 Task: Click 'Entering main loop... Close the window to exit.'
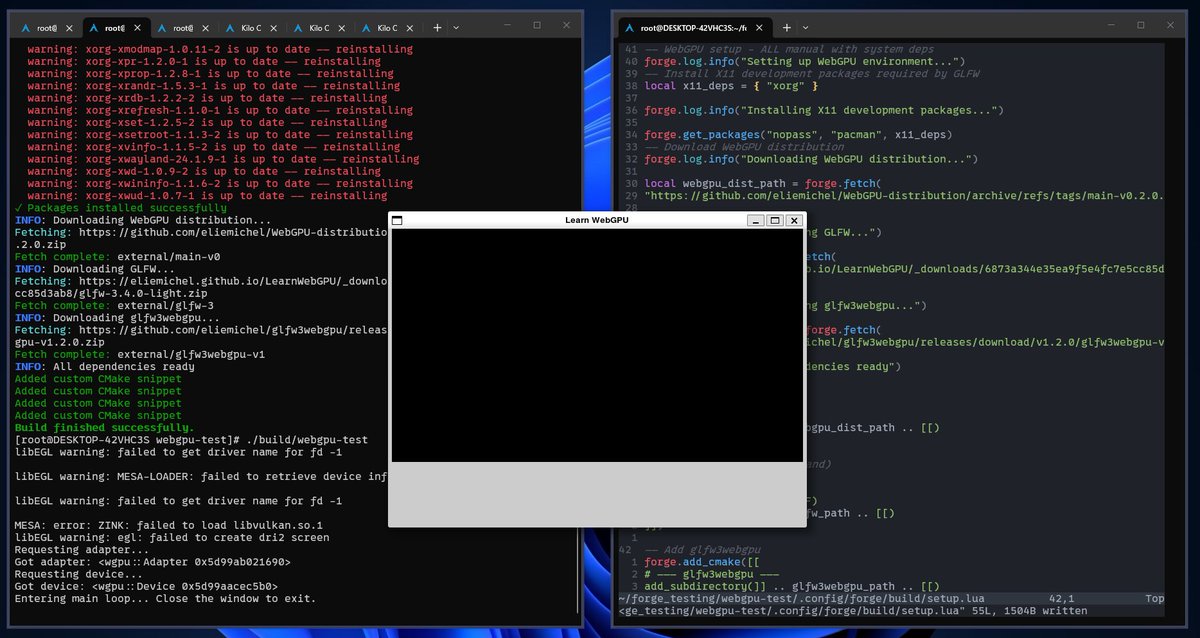(165, 599)
